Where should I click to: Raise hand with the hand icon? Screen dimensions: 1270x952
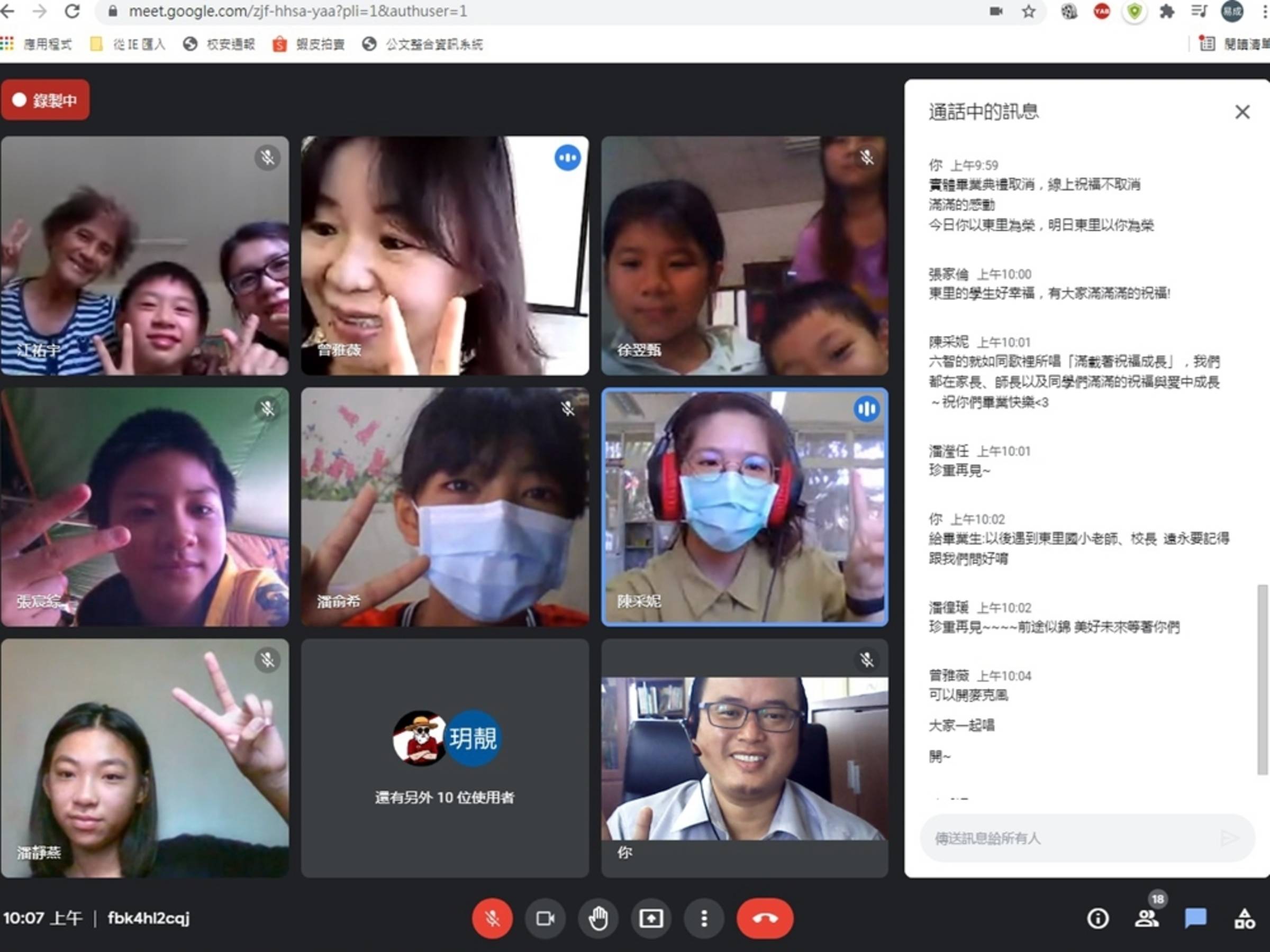pos(597,918)
